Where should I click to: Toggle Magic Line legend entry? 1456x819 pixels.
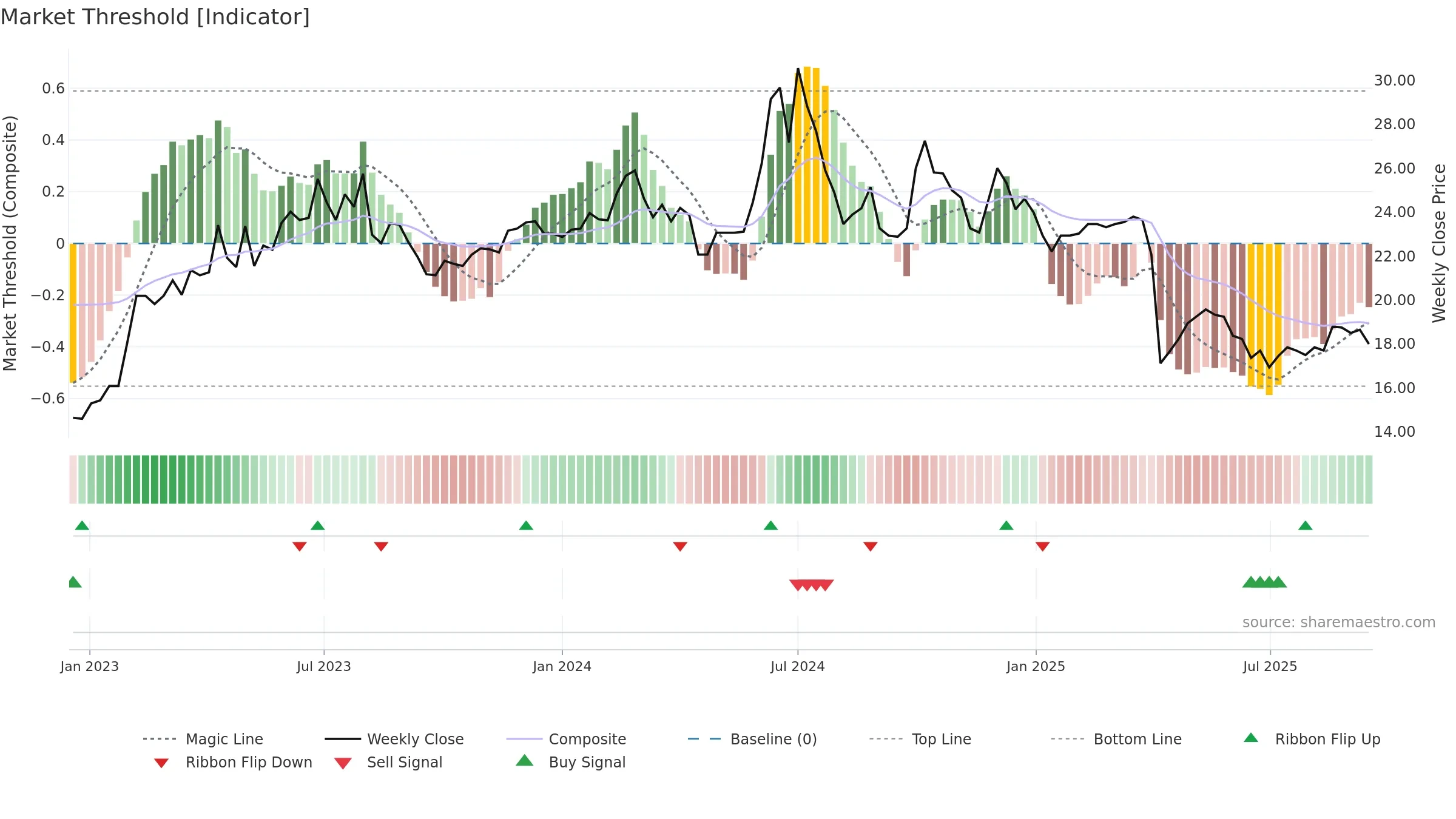coord(203,739)
